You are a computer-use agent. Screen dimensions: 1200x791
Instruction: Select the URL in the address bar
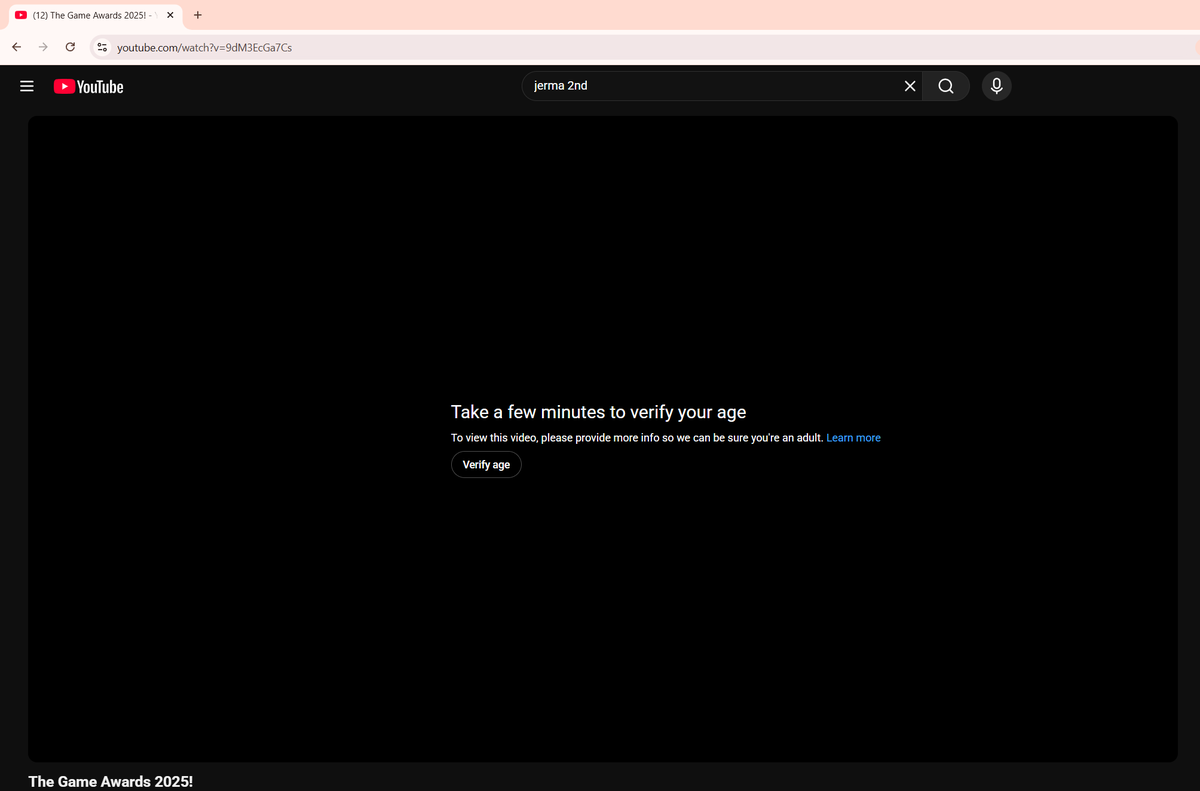205,47
